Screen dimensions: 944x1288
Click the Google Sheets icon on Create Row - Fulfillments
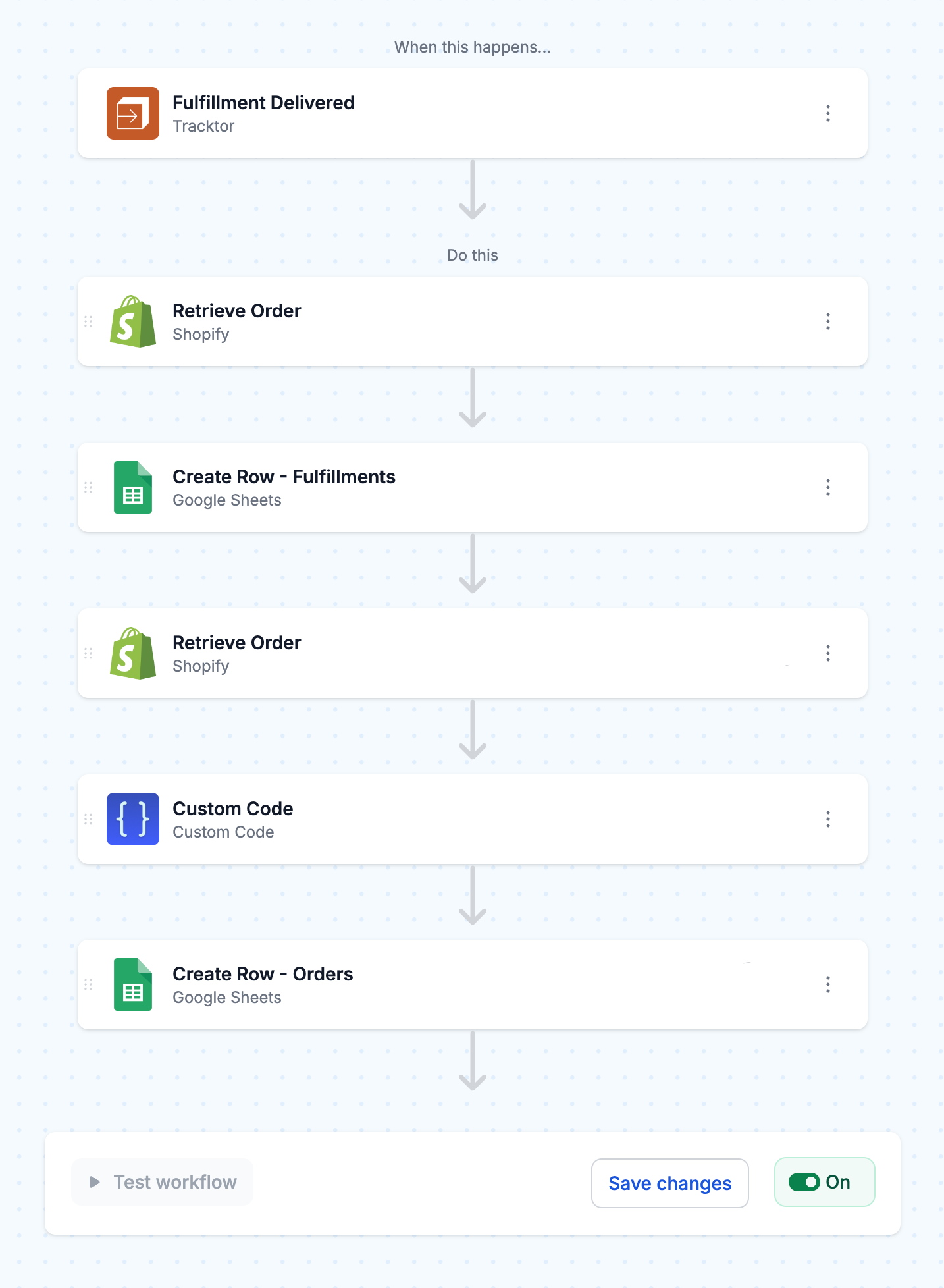tap(133, 487)
